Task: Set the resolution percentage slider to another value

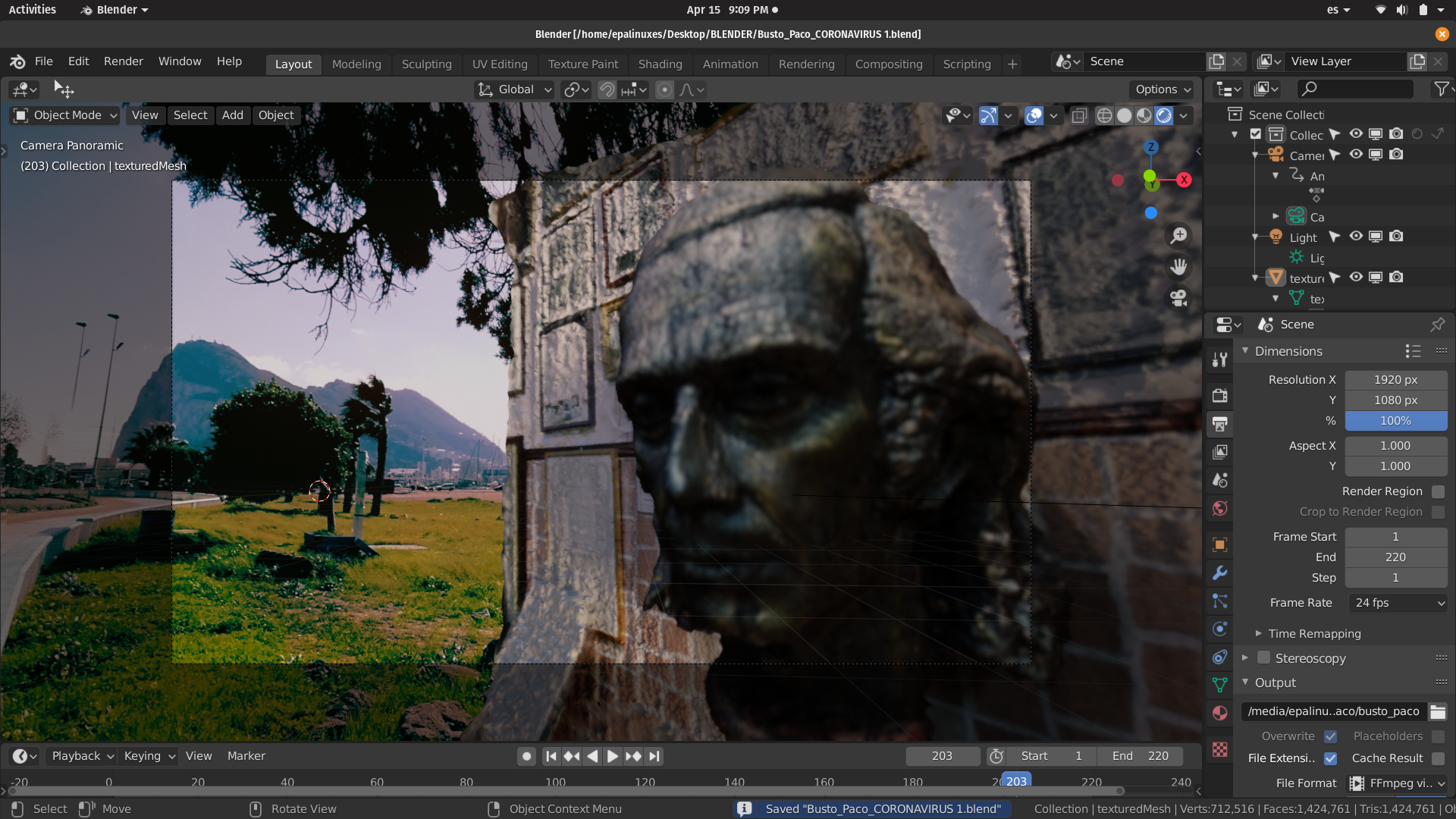Action: [x=1396, y=421]
